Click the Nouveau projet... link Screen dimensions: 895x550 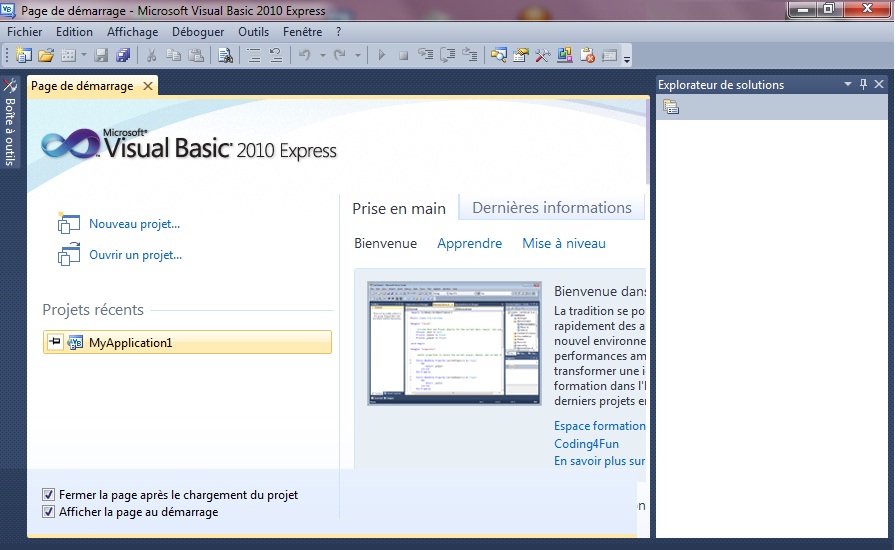tap(134, 224)
